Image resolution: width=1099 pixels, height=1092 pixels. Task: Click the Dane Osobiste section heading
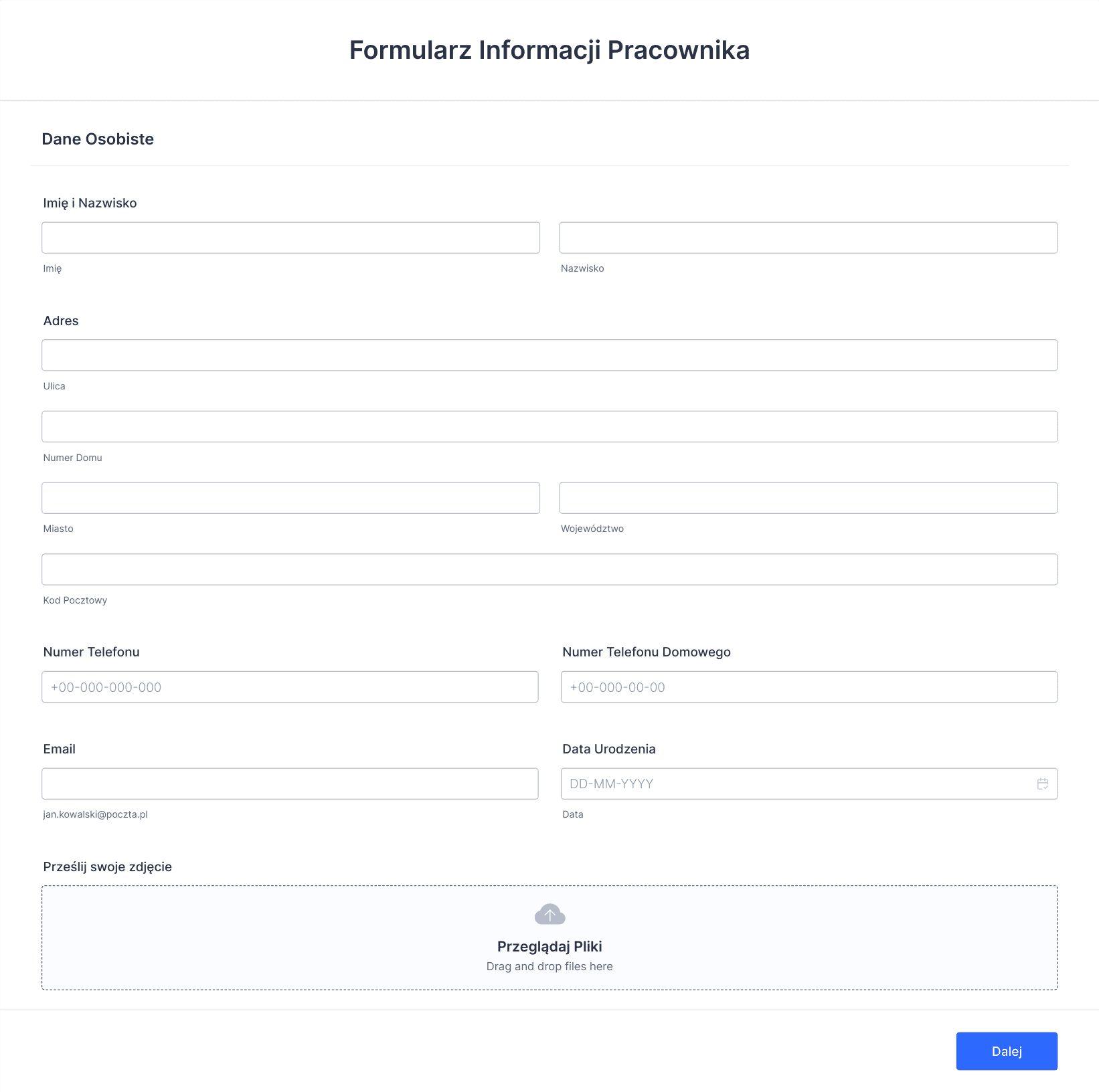point(98,139)
